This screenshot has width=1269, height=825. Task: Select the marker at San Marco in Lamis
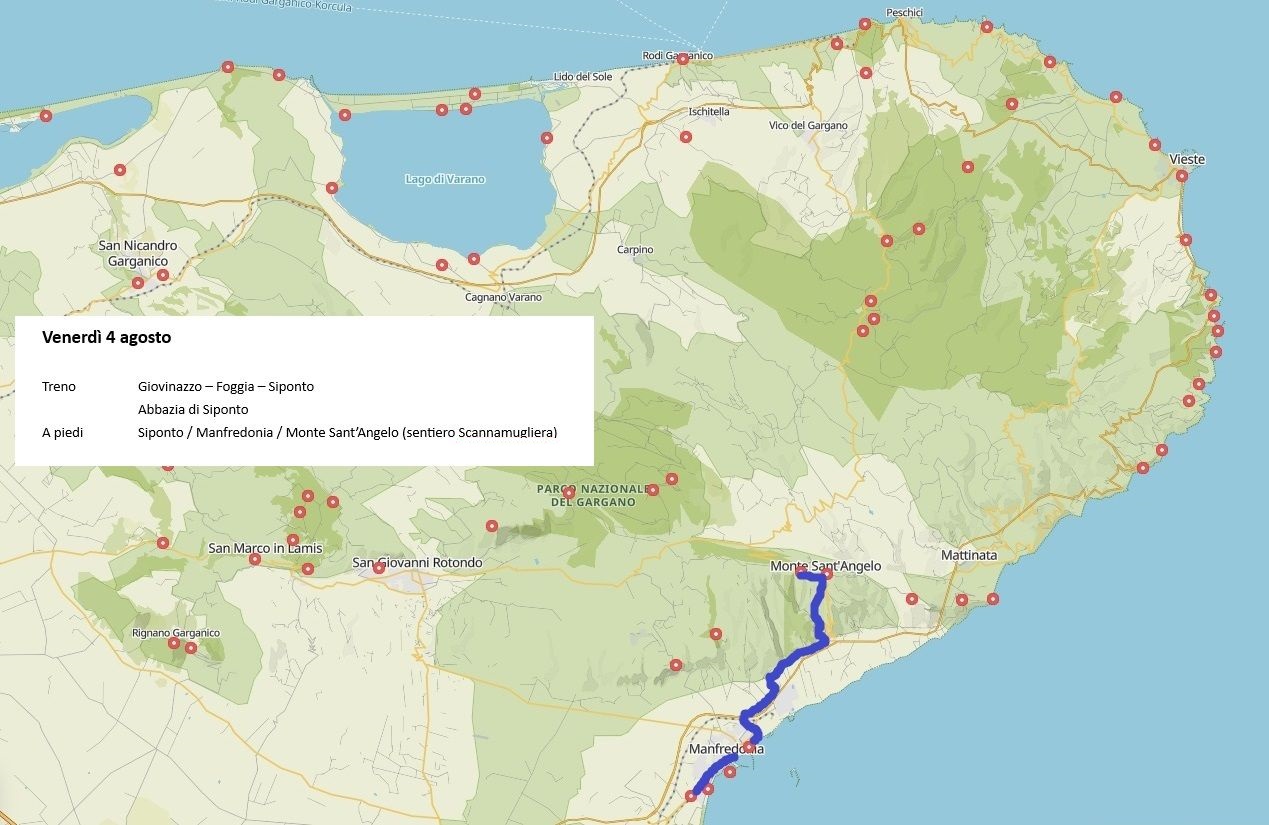coord(255,559)
